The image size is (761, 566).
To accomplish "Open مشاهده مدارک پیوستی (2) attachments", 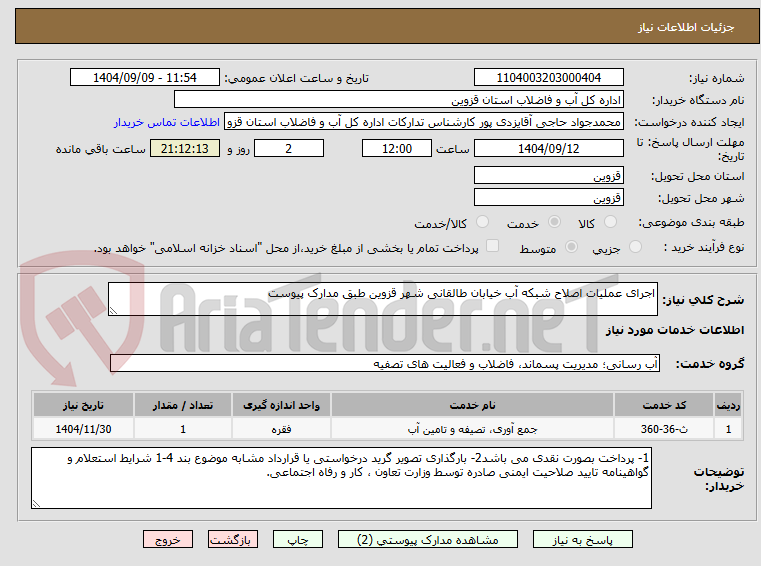I will (428, 540).
